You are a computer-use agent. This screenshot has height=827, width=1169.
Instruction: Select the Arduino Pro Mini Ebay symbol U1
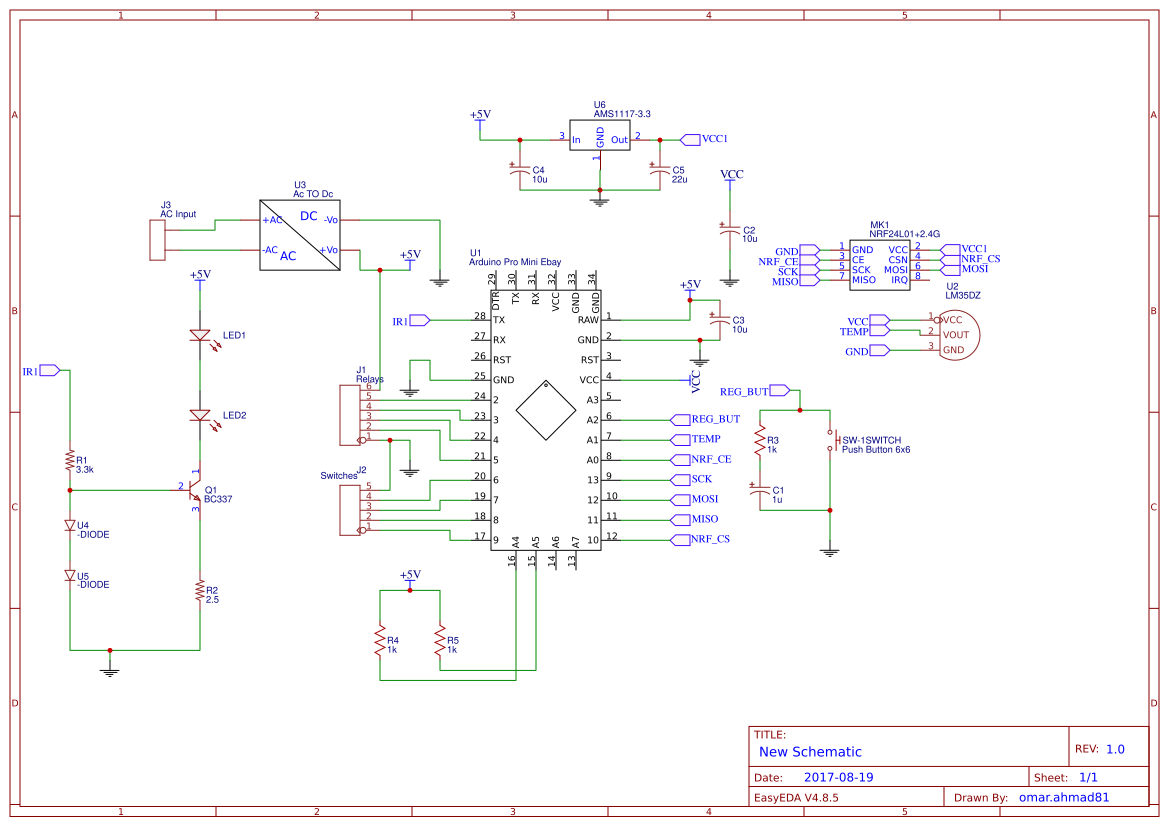[x=545, y=420]
